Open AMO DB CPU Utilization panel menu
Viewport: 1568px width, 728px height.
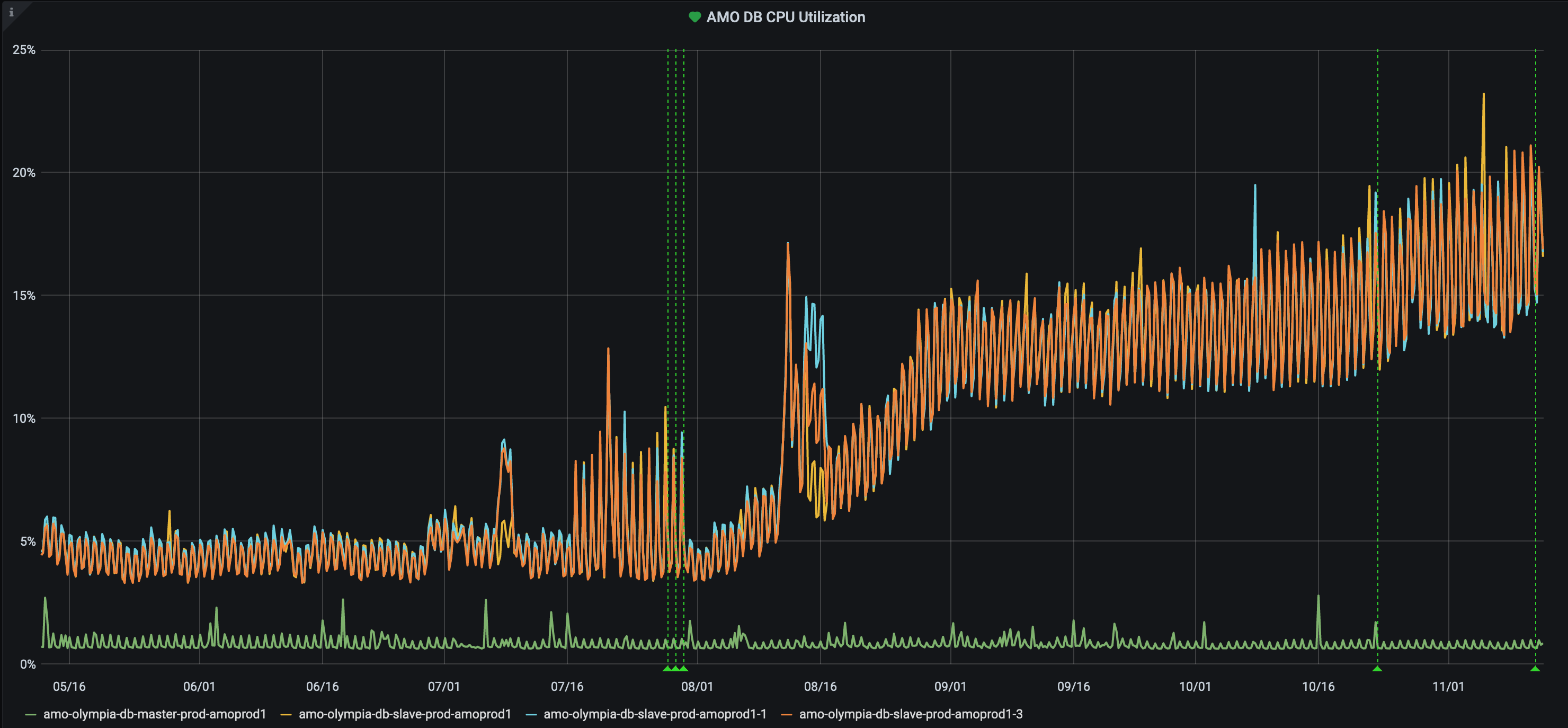click(x=785, y=17)
